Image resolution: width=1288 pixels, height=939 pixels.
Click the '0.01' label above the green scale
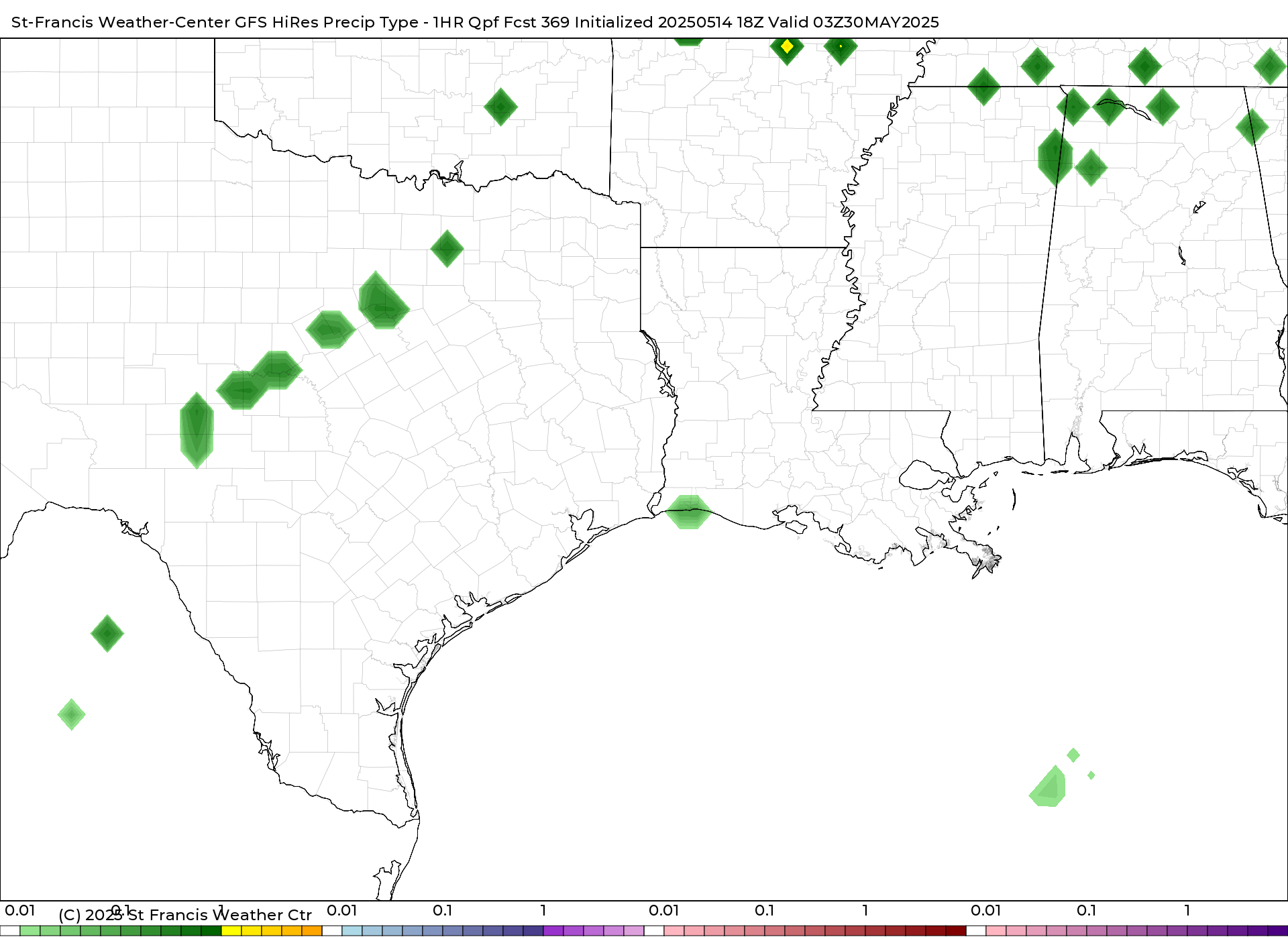click(x=20, y=910)
